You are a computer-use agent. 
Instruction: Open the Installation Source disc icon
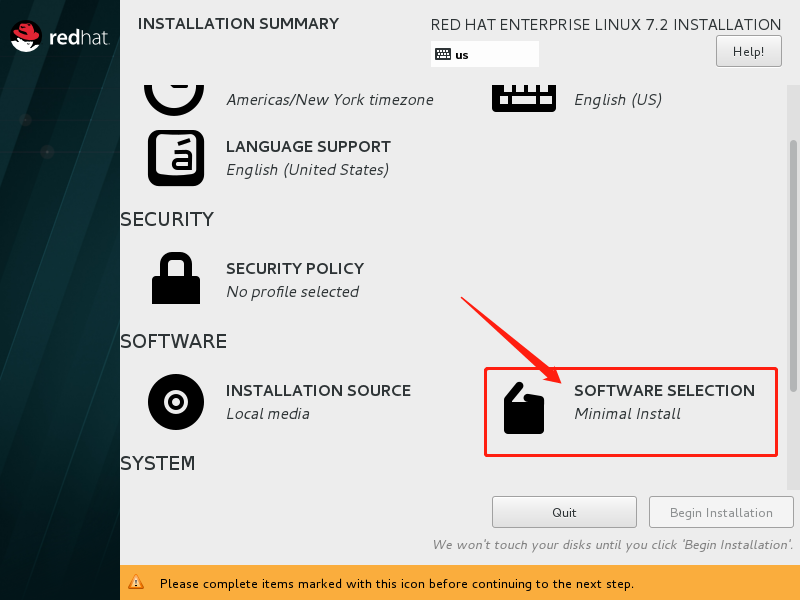(176, 402)
